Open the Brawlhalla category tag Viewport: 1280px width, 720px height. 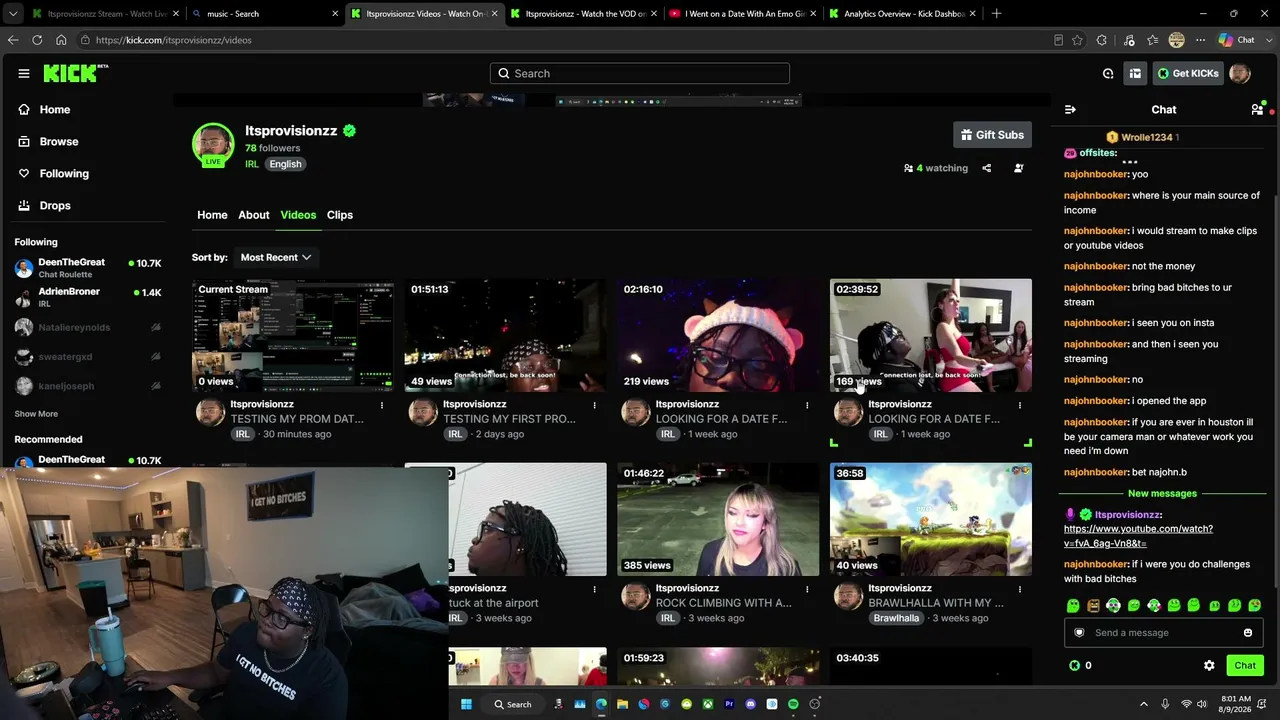click(896, 618)
